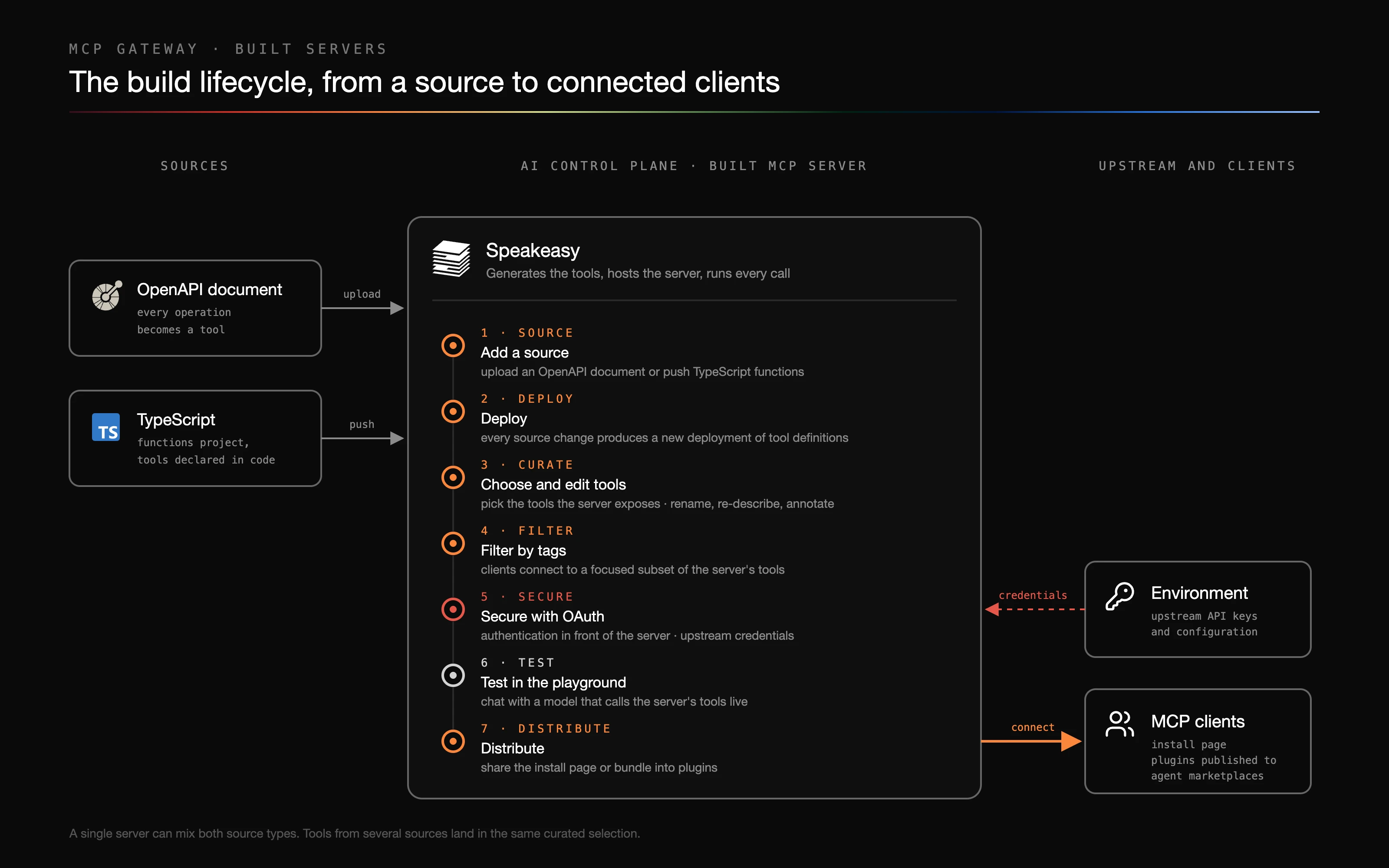Click the OpenAPI logo icon
Image resolution: width=1389 pixels, height=868 pixels.
coord(107,296)
